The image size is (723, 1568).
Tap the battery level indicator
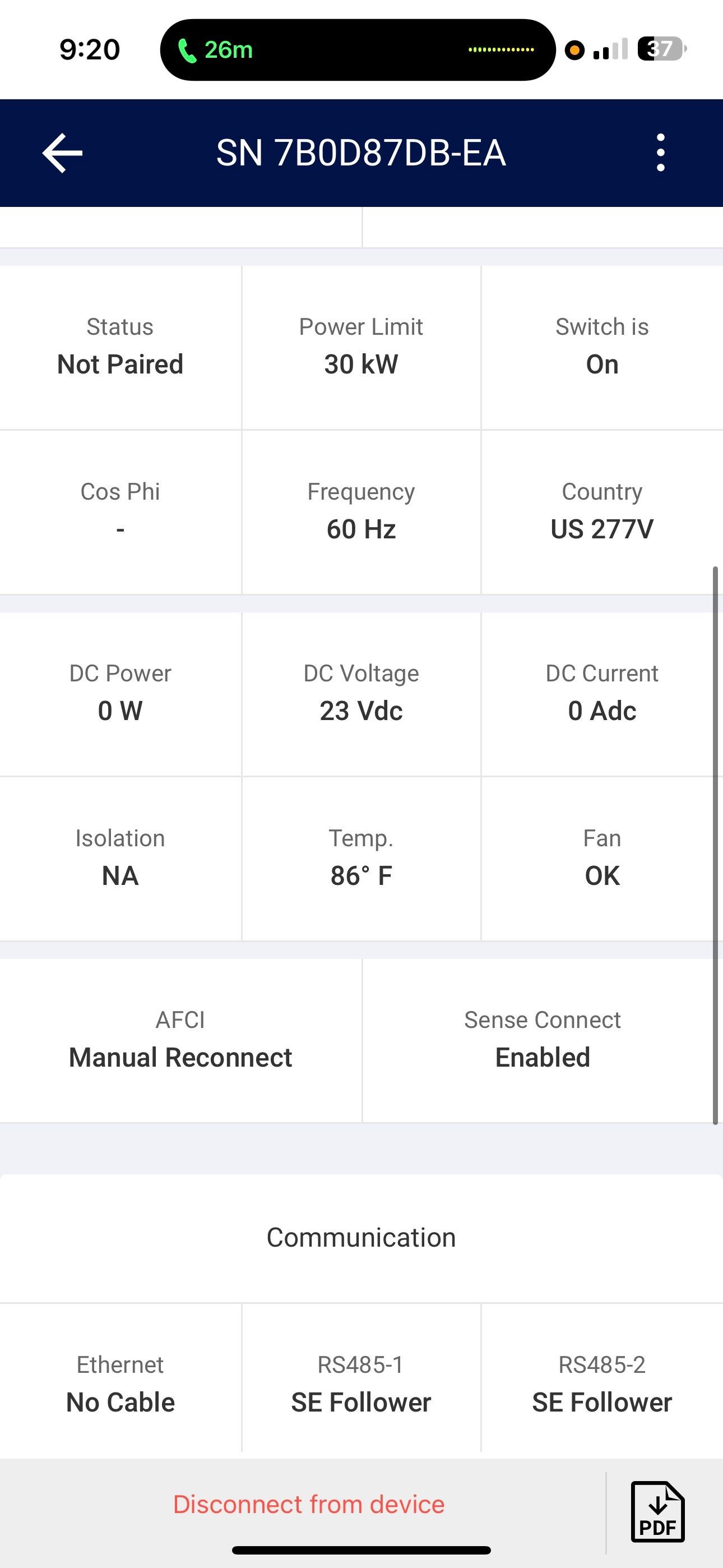coord(661,49)
